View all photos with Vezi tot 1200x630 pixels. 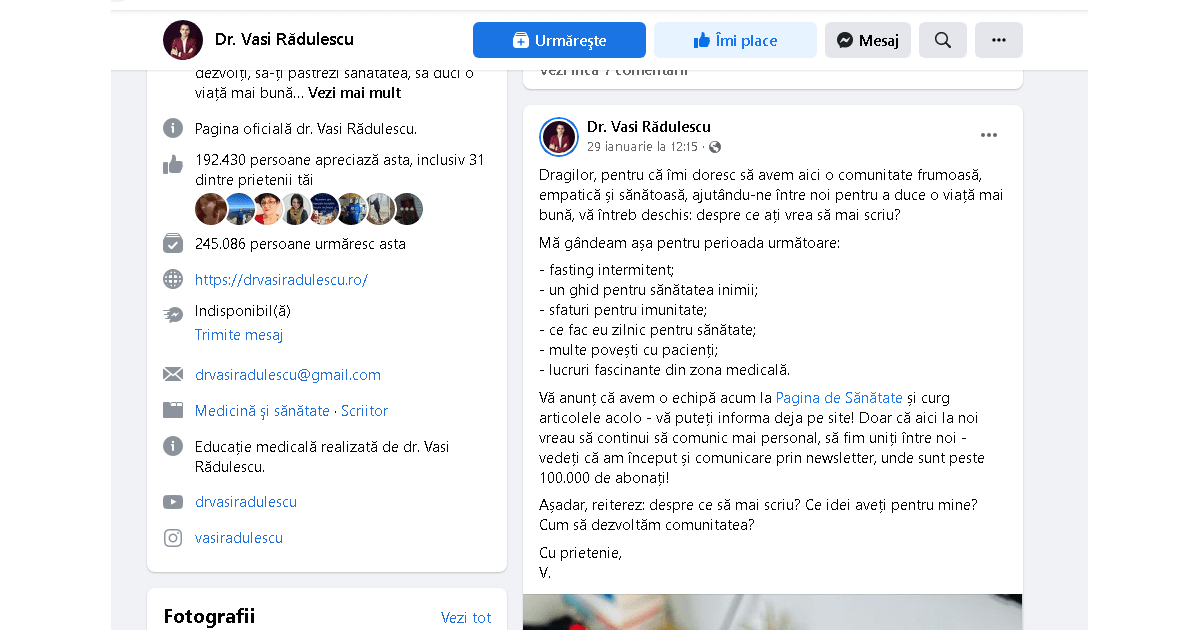466,618
